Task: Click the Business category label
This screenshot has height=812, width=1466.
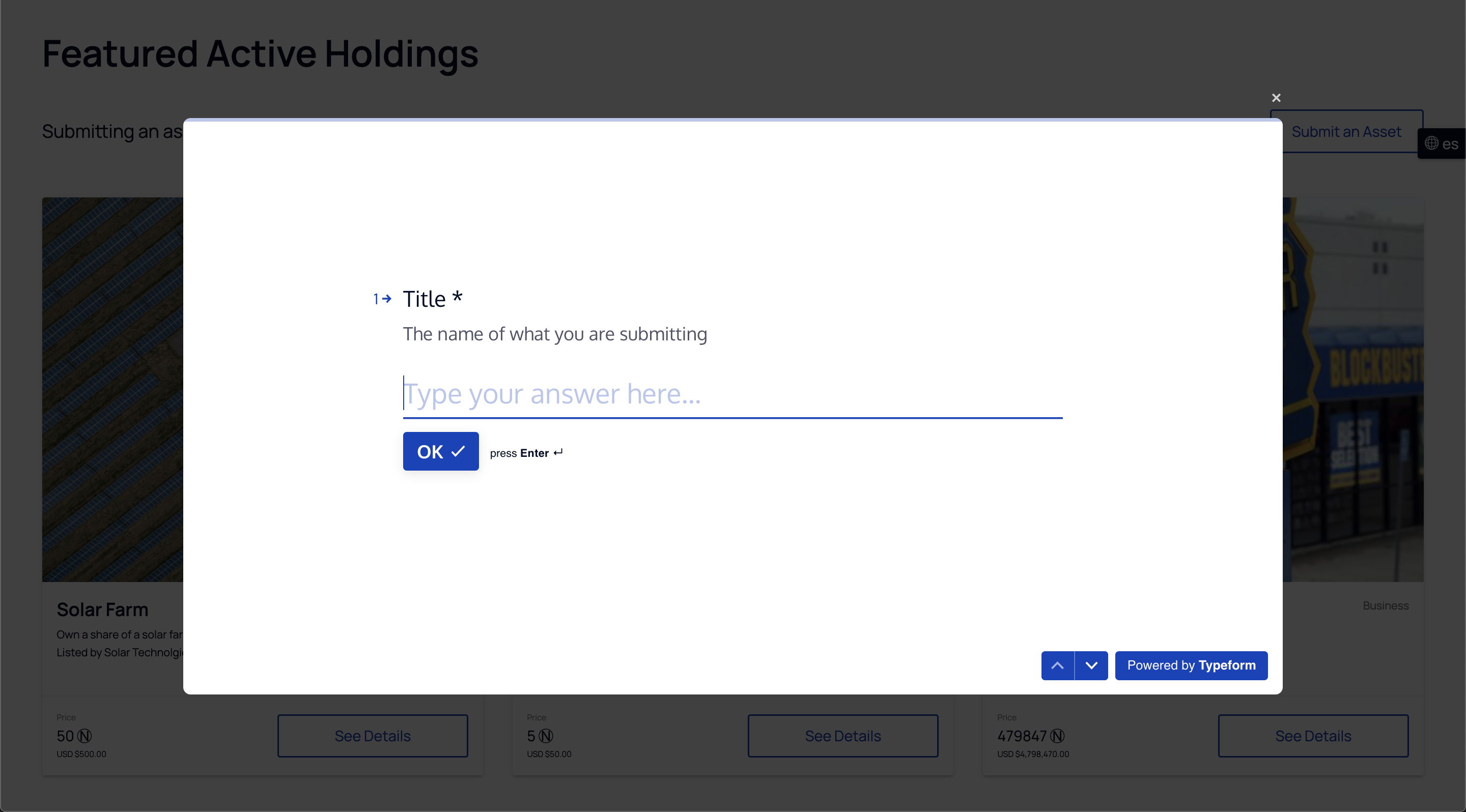Action: coord(1385,605)
